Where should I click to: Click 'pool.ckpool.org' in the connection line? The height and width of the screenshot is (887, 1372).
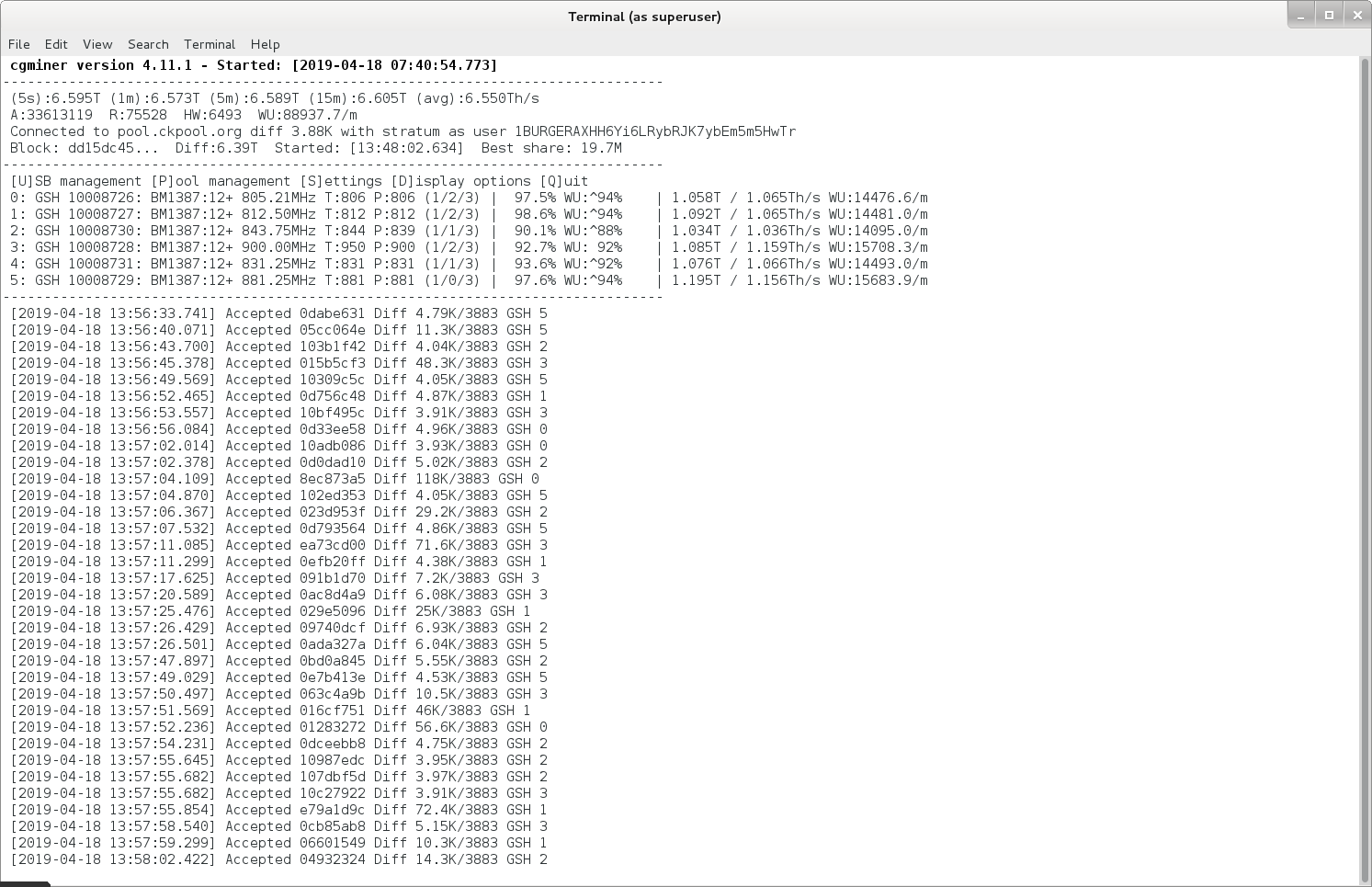179,131
